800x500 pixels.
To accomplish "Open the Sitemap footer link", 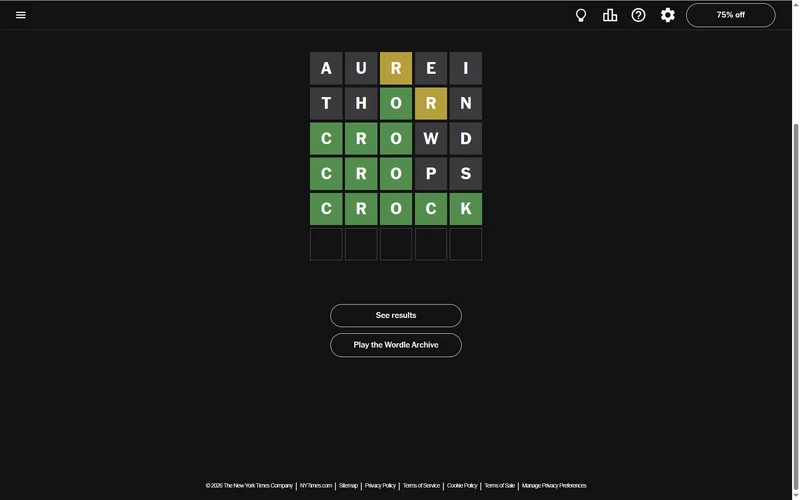I will point(348,486).
